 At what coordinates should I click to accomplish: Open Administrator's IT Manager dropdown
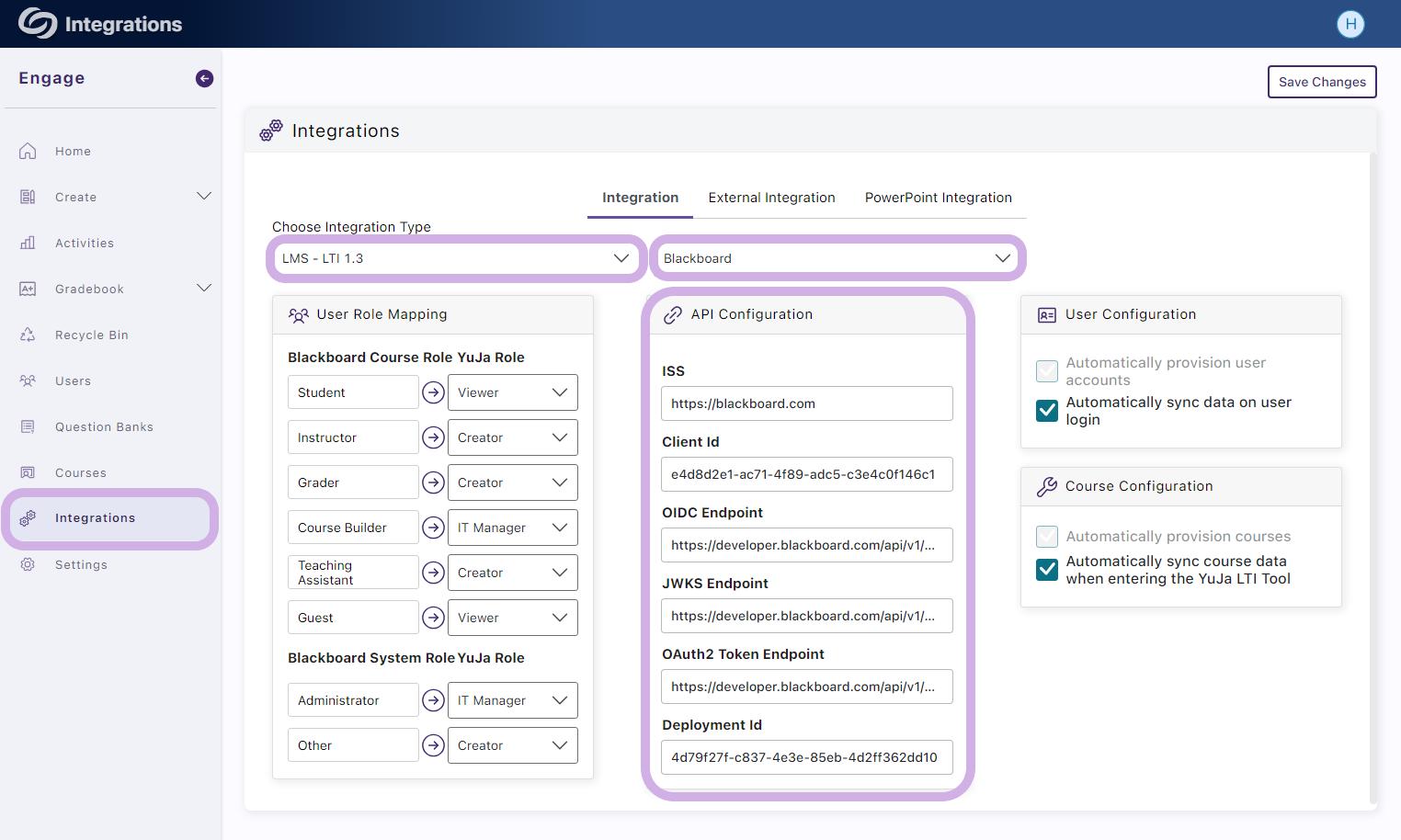pos(512,700)
